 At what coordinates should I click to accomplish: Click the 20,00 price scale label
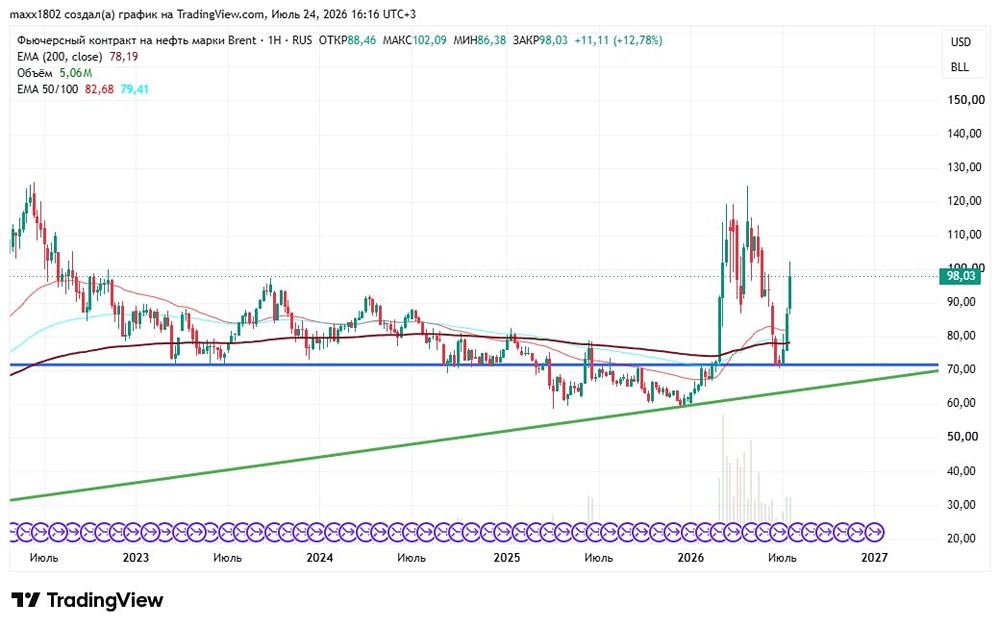point(961,538)
